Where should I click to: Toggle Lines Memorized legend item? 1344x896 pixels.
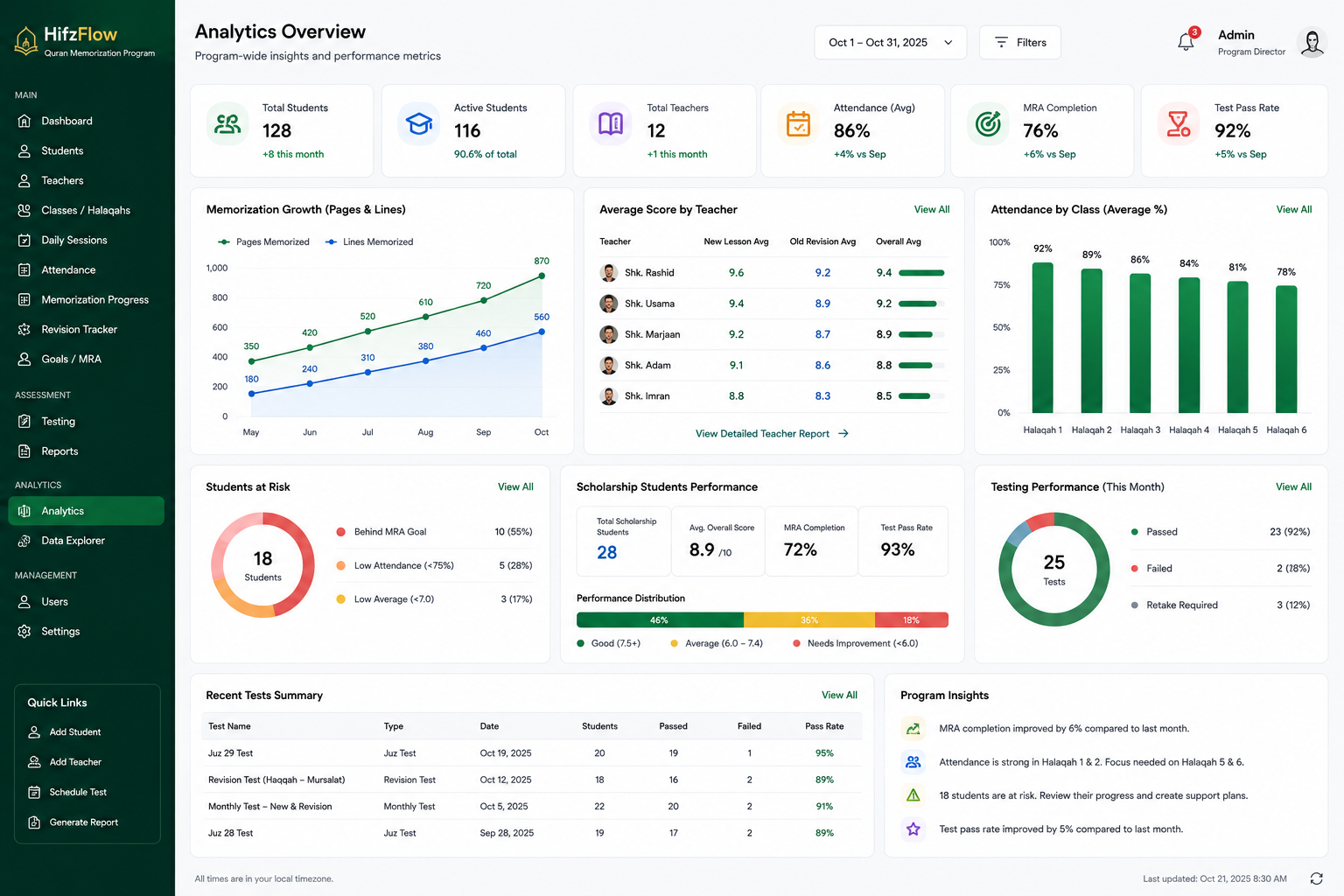(x=369, y=242)
